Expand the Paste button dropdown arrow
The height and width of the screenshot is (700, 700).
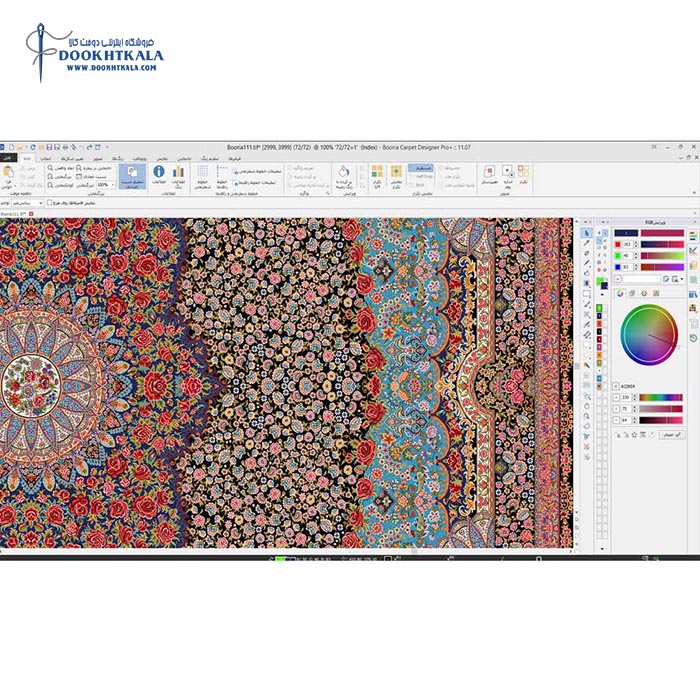pos(15,186)
